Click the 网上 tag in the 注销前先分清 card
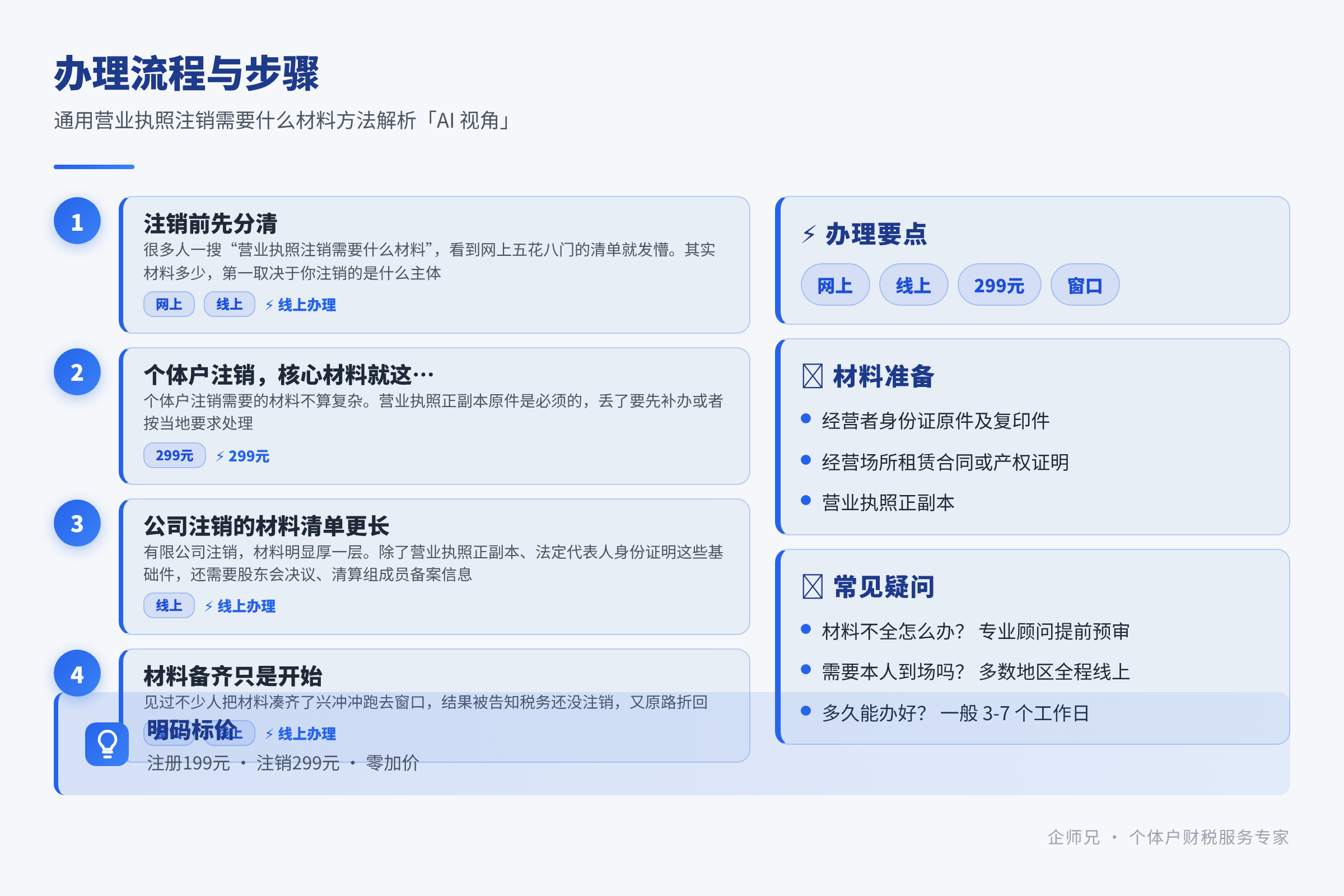 169,304
